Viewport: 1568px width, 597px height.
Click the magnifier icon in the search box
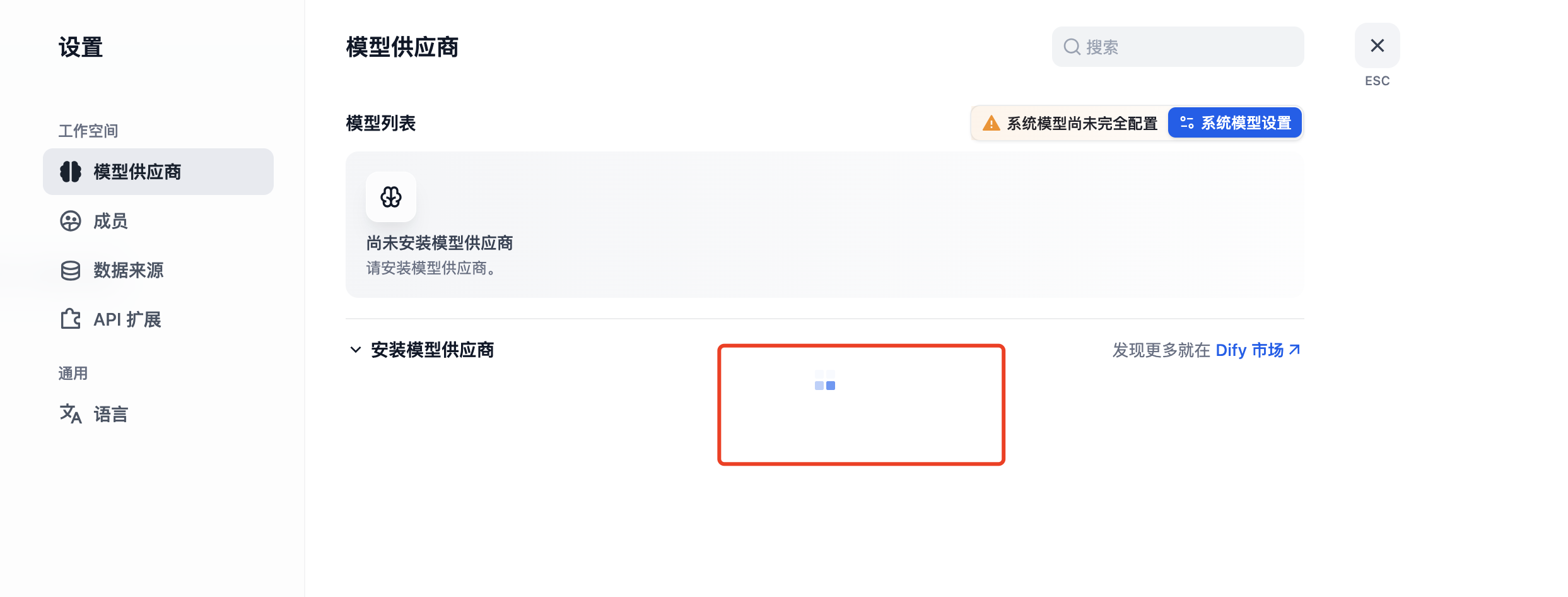point(1072,47)
